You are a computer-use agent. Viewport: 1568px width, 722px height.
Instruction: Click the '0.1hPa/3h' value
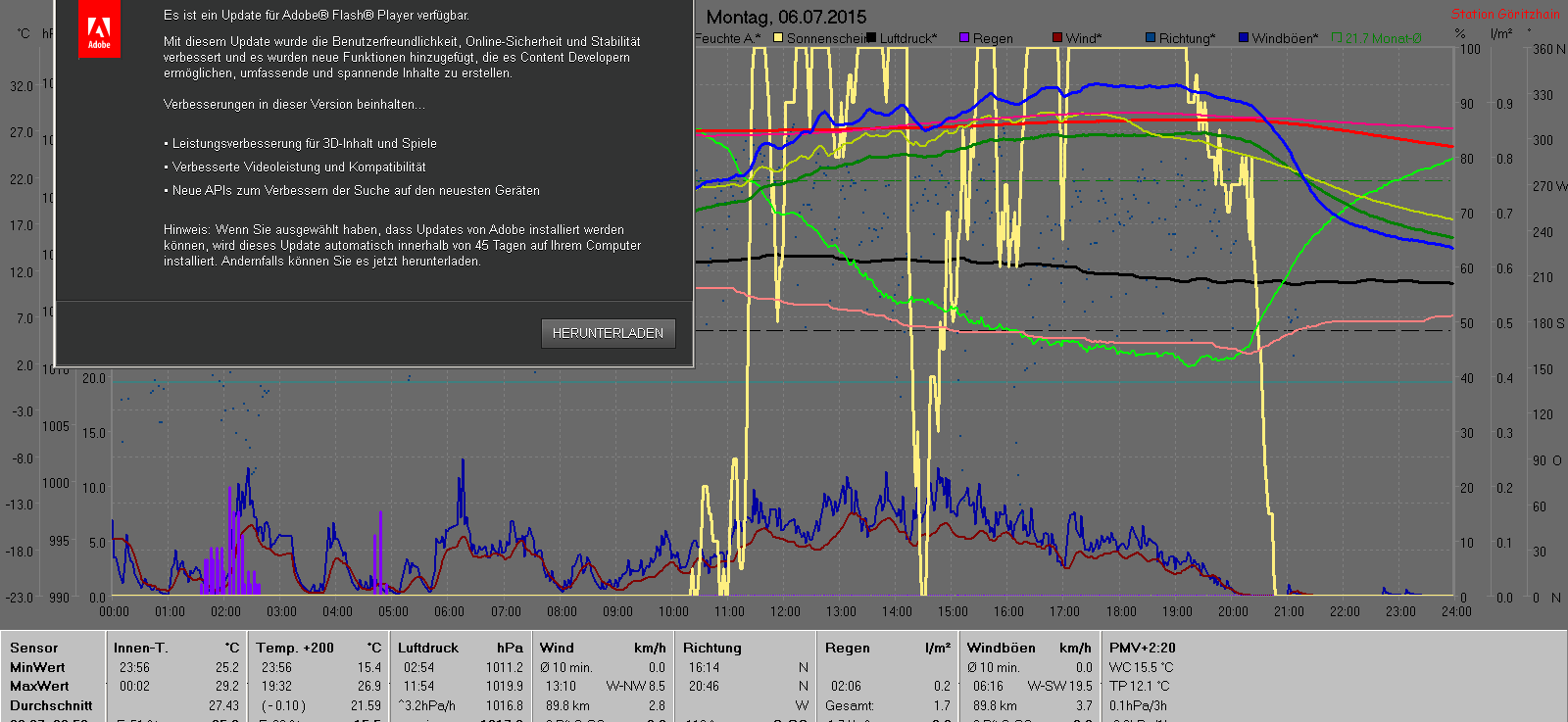point(1136,705)
